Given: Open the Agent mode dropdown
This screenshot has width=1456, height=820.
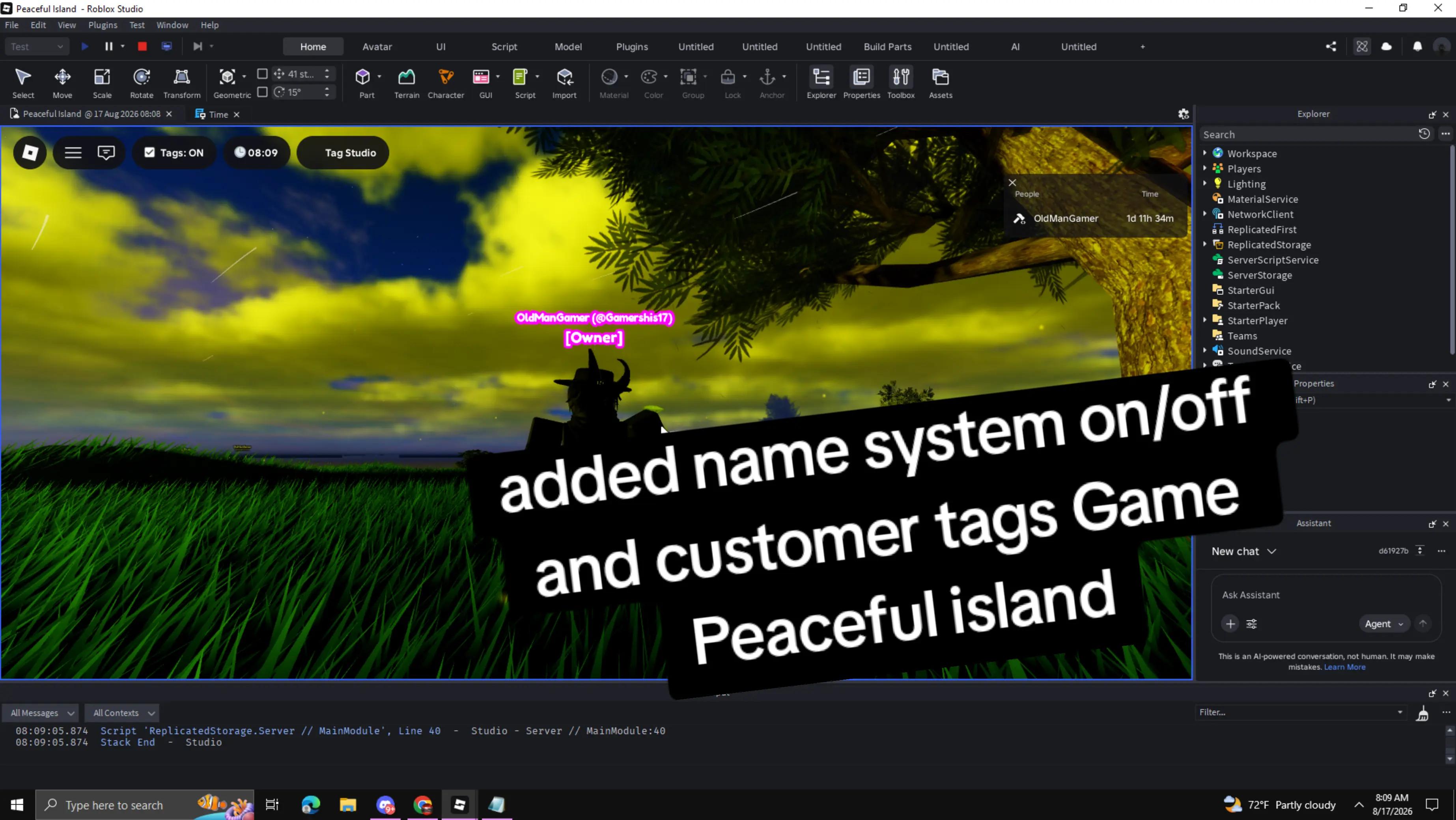Looking at the screenshot, I should pyautogui.click(x=1384, y=624).
